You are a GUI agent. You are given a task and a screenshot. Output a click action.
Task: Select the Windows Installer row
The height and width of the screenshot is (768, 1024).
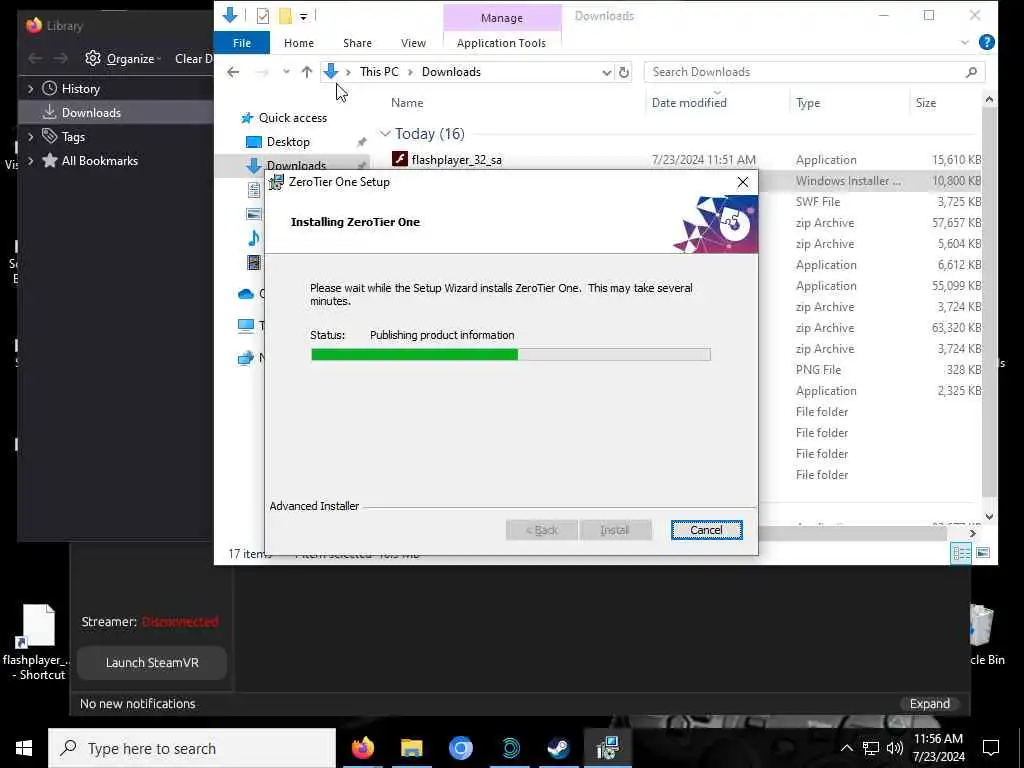coord(870,181)
